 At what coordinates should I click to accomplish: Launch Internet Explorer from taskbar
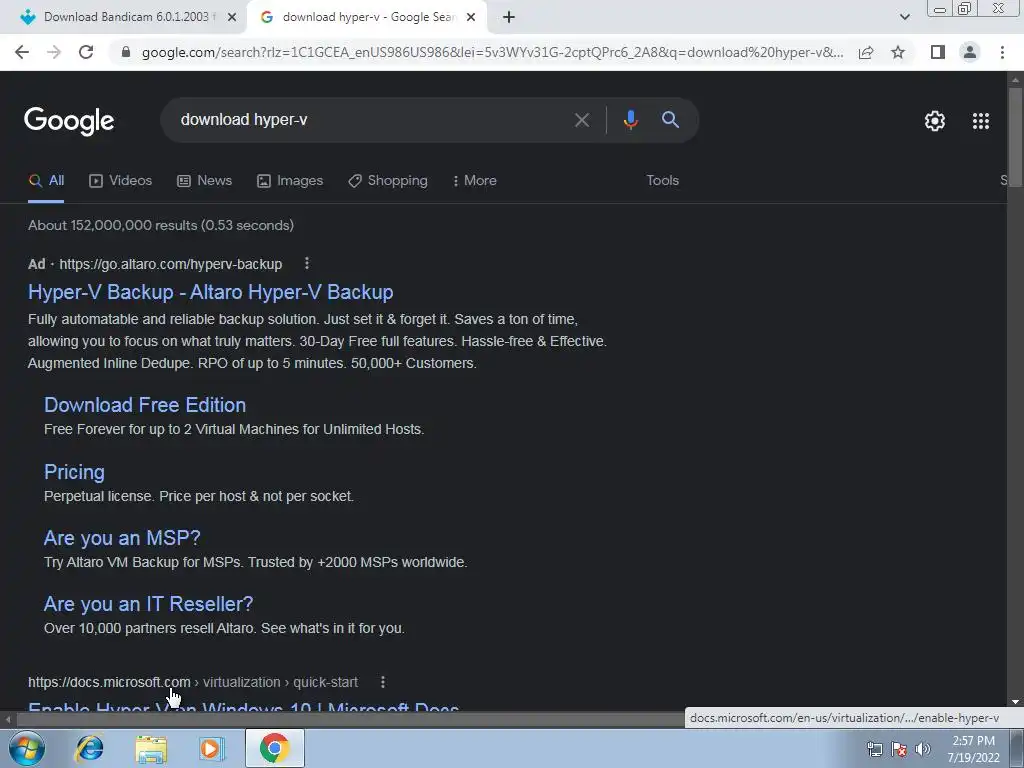pos(89,748)
